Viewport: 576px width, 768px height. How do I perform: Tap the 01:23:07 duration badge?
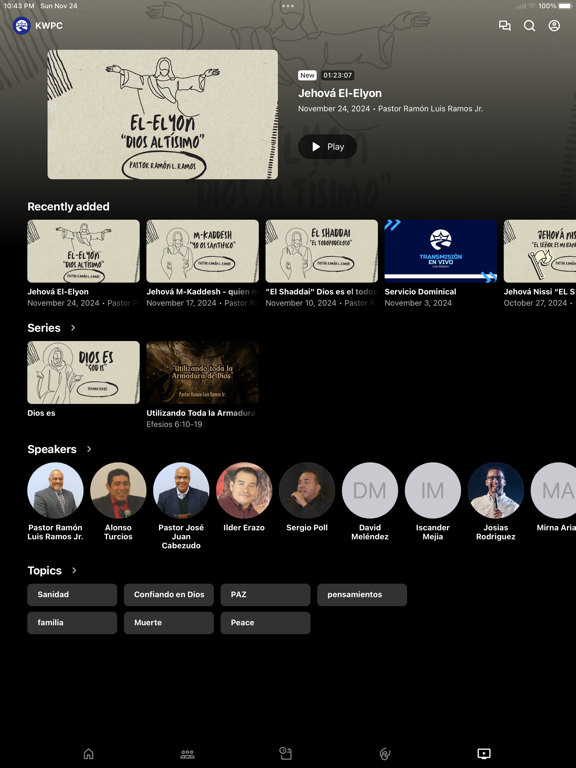[x=337, y=75]
